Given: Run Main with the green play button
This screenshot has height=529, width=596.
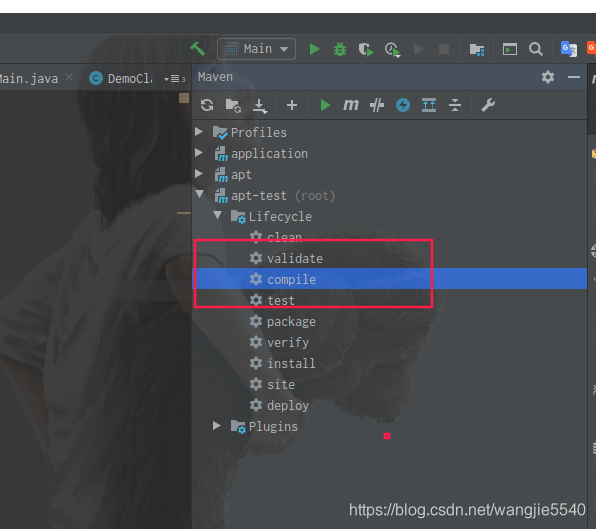Looking at the screenshot, I should pyautogui.click(x=314, y=49).
